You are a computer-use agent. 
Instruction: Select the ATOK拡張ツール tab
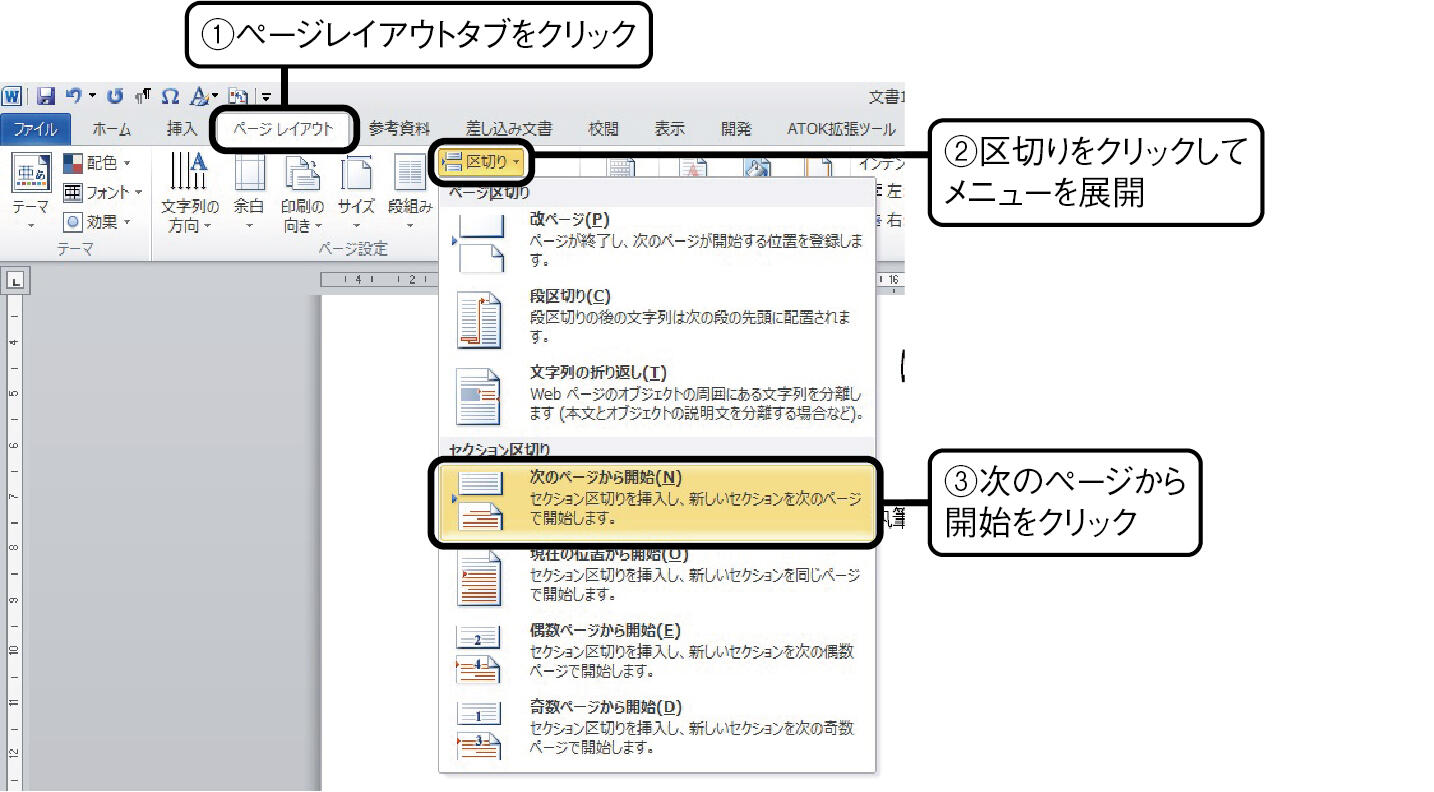click(840, 129)
